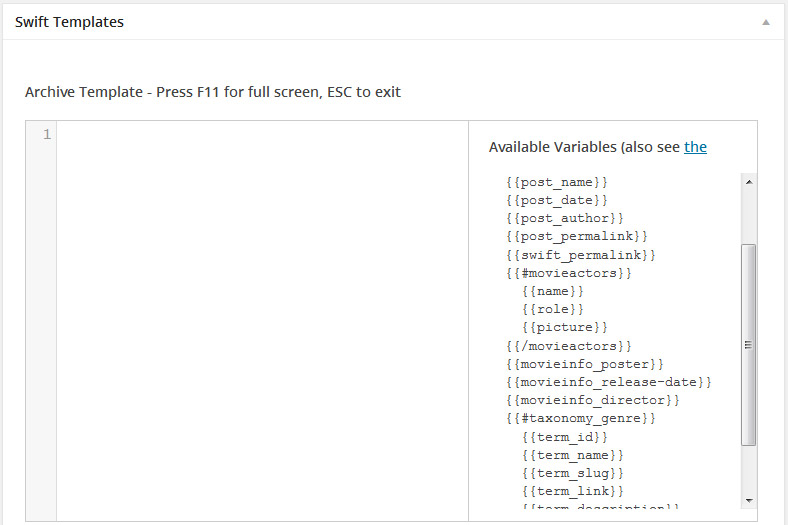Viewport: 788px width, 525px height.
Task: Click the variables list scrollbar thumb
Action: 748,343
